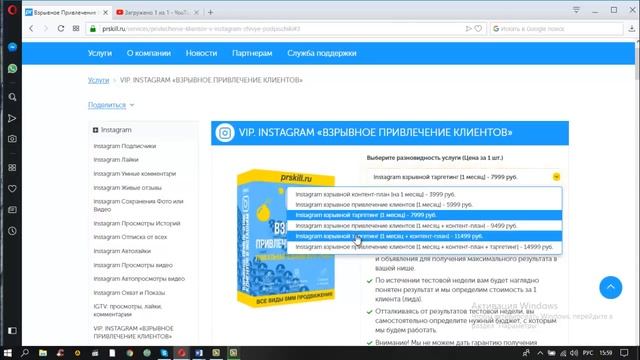Click the sidebar search icon

[12, 97]
